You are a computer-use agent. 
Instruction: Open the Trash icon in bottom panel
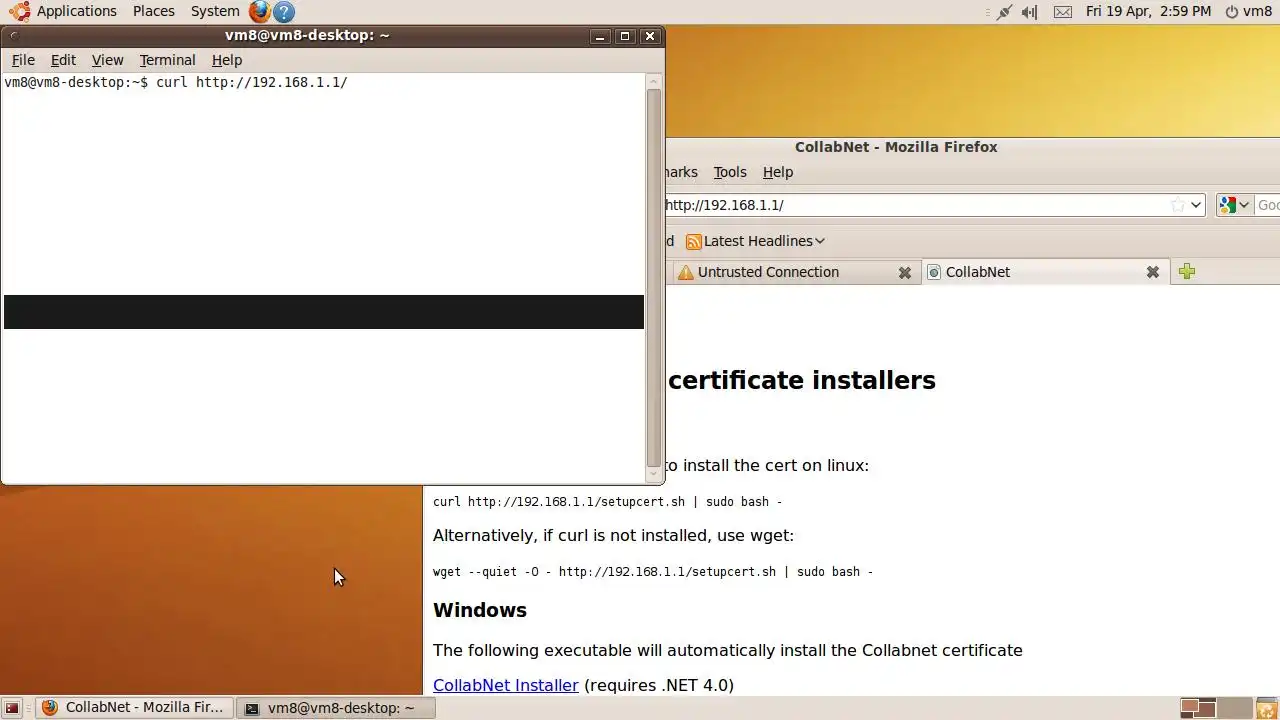(x=1267, y=708)
